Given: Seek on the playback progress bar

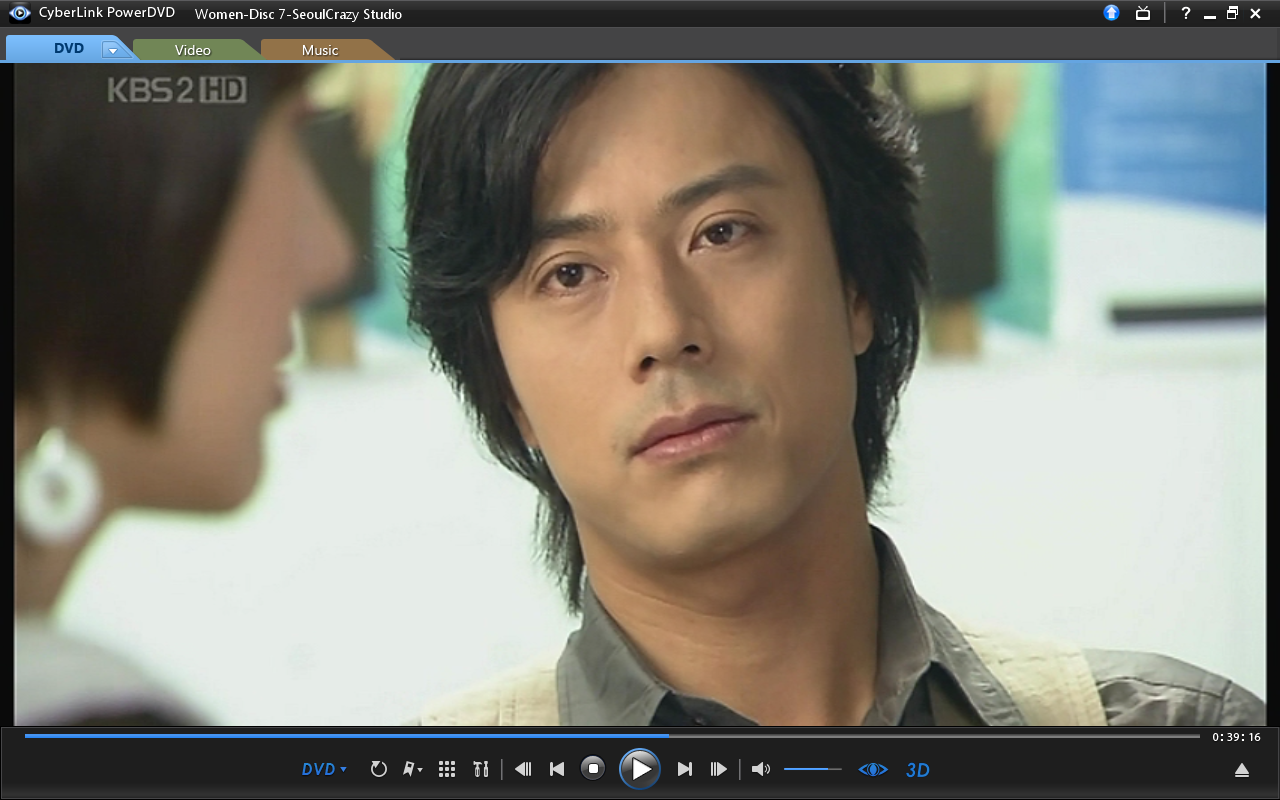Looking at the screenshot, I should pyautogui.click(x=612, y=736).
